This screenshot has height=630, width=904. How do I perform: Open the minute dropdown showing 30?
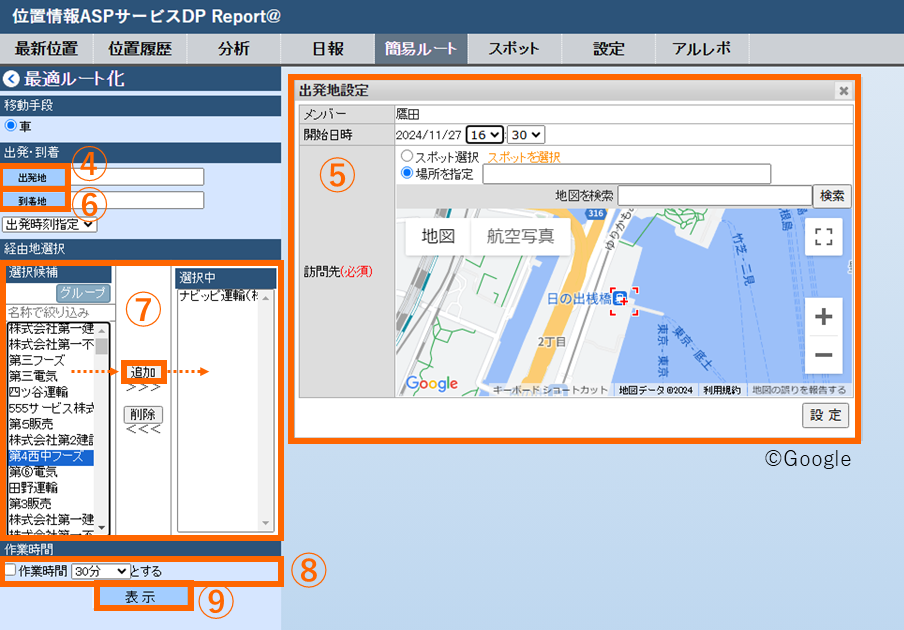526,135
